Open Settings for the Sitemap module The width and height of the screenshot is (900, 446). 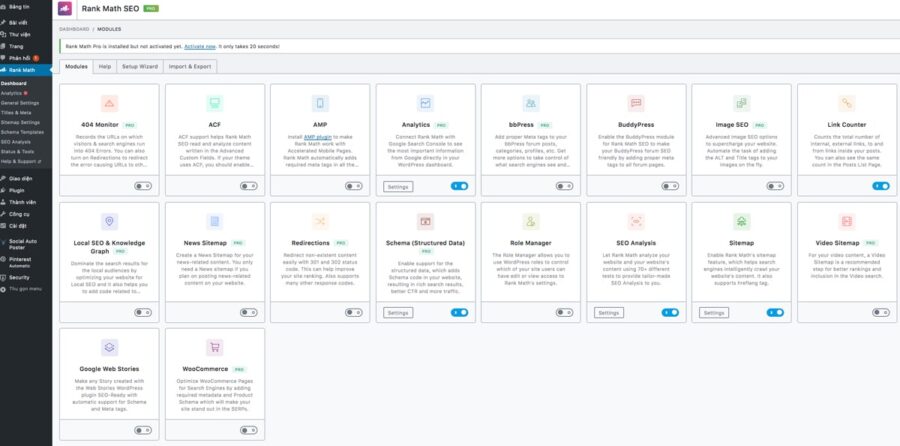(x=714, y=313)
